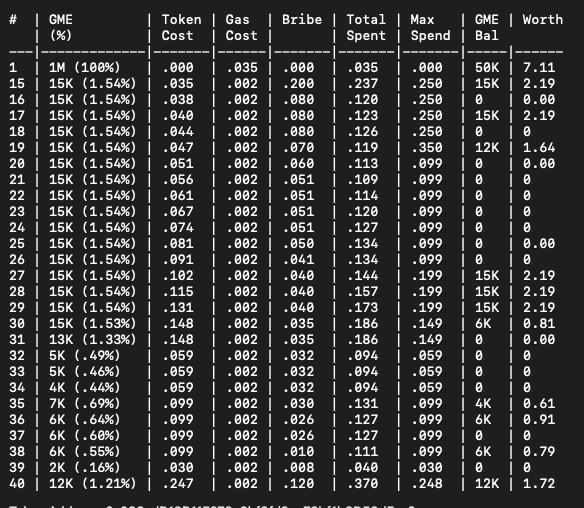The height and width of the screenshot is (508, 584).
Task: Select Total Spent '.123' in row 17
Action: tap(362, 115)
